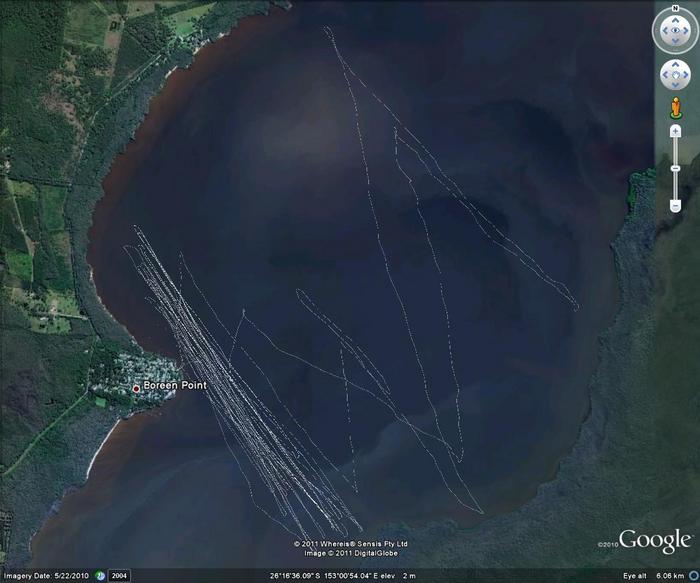Pan down with the move joystick arrow
The width and height of the screenshot is (700, 583).
(675, 86)
